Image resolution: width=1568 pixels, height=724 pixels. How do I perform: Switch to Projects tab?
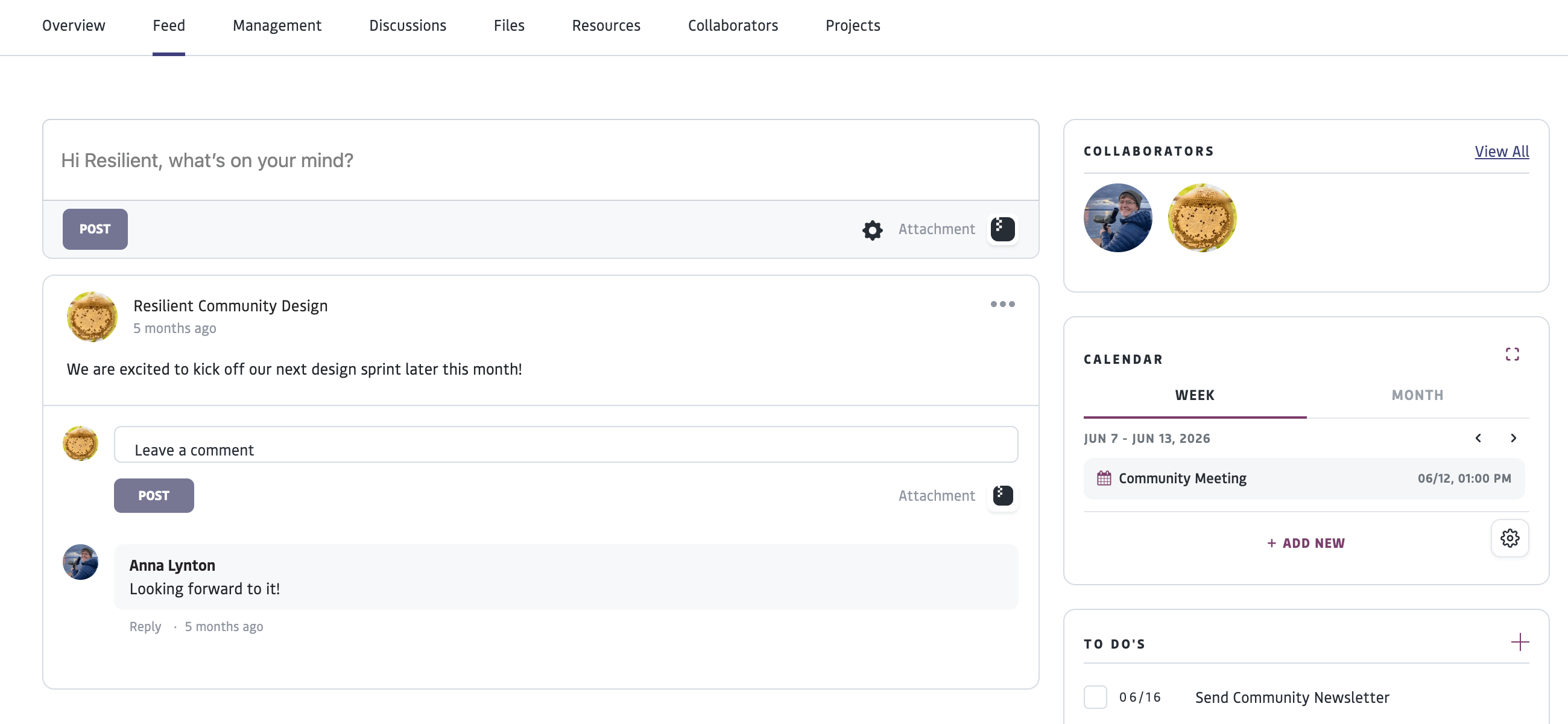tap(853, 25)
